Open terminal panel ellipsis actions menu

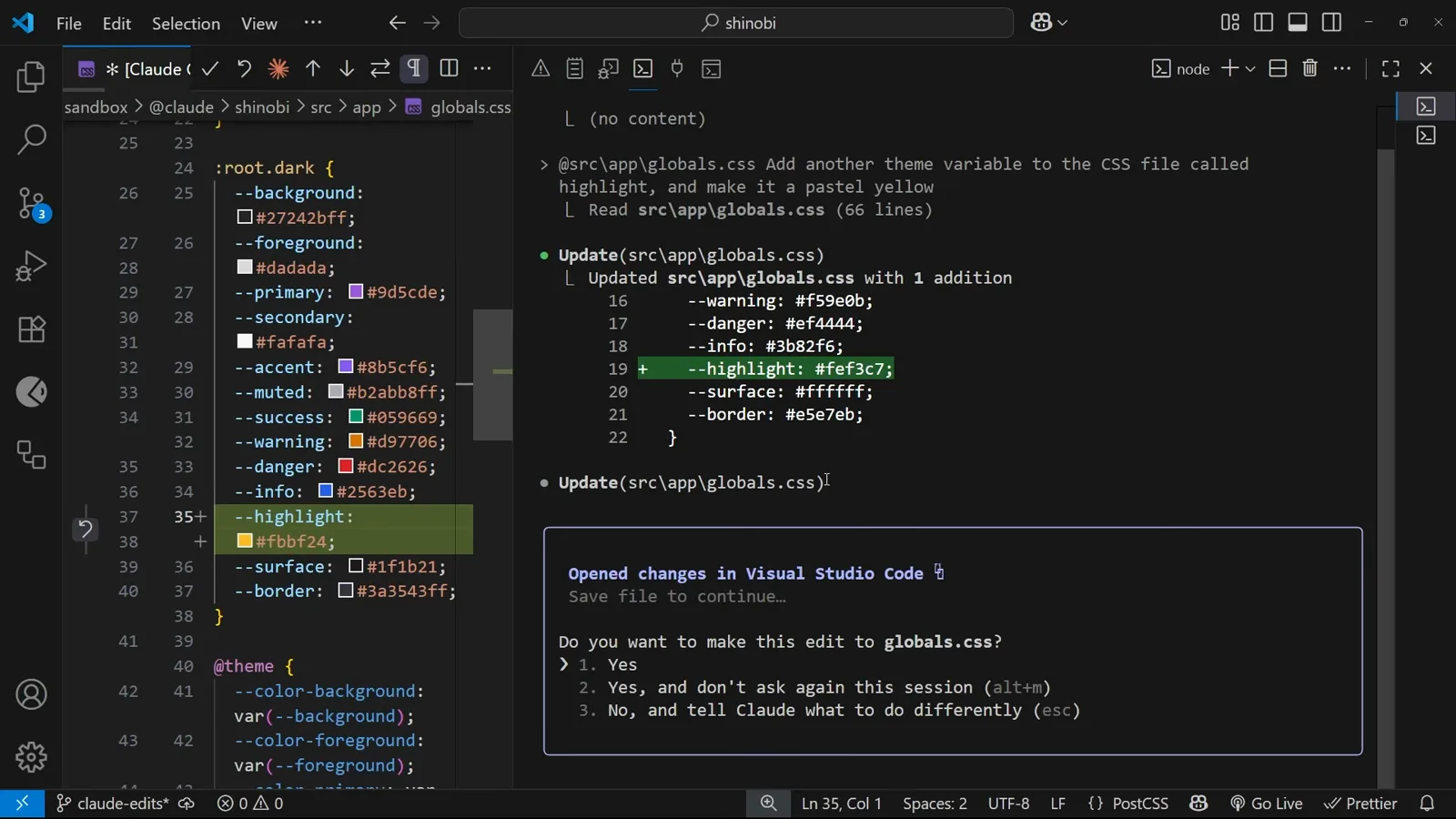pos(1342,68)
